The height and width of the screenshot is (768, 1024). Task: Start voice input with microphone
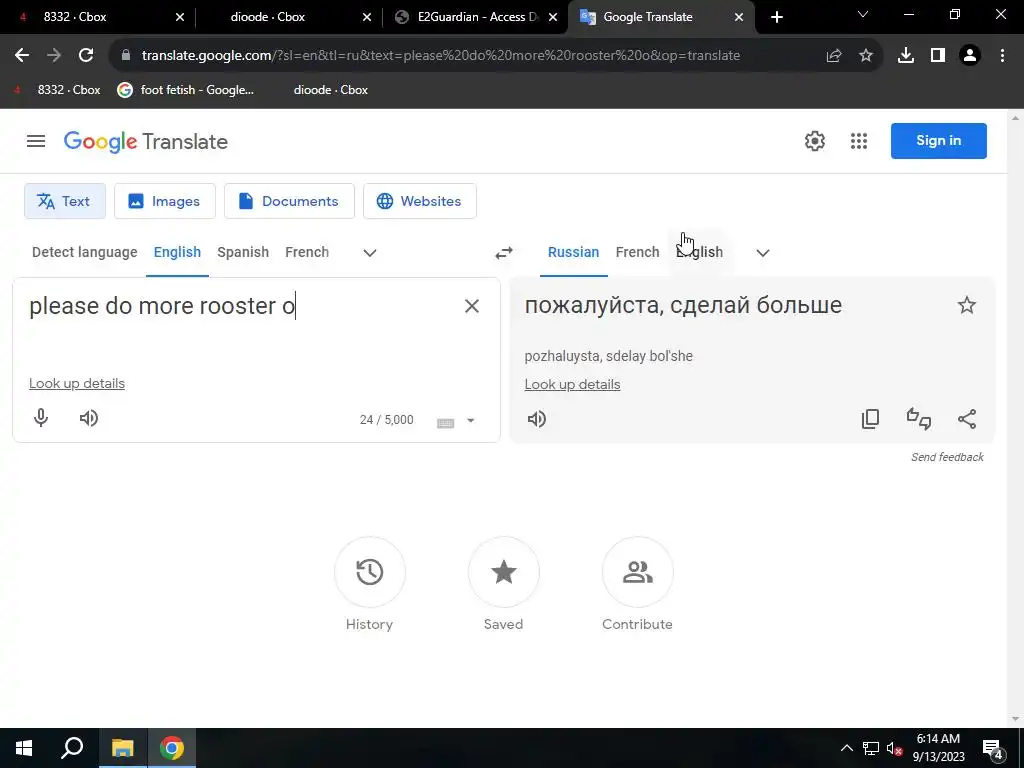40,418
